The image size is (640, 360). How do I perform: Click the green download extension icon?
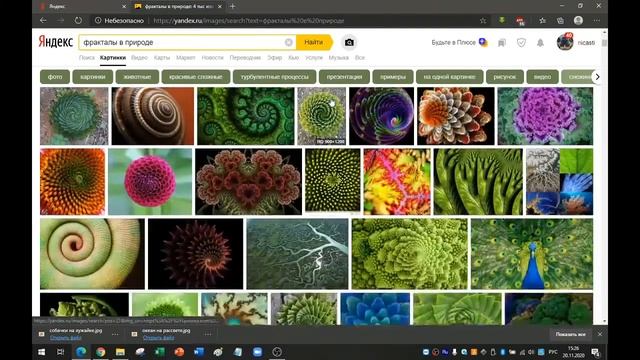coord(502,20)
